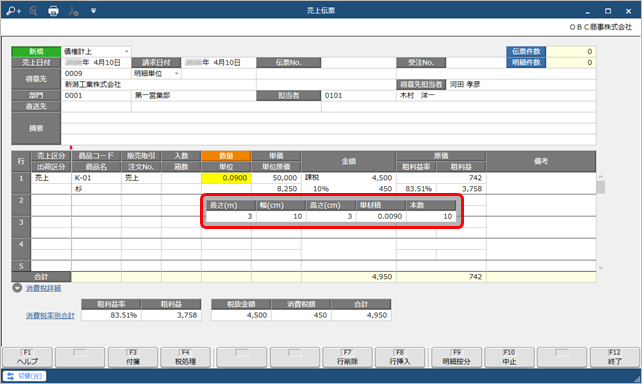Open the 明細単位 dropdown
The height and width of the screenshot is (384, 642).
(x=176, y=74)
